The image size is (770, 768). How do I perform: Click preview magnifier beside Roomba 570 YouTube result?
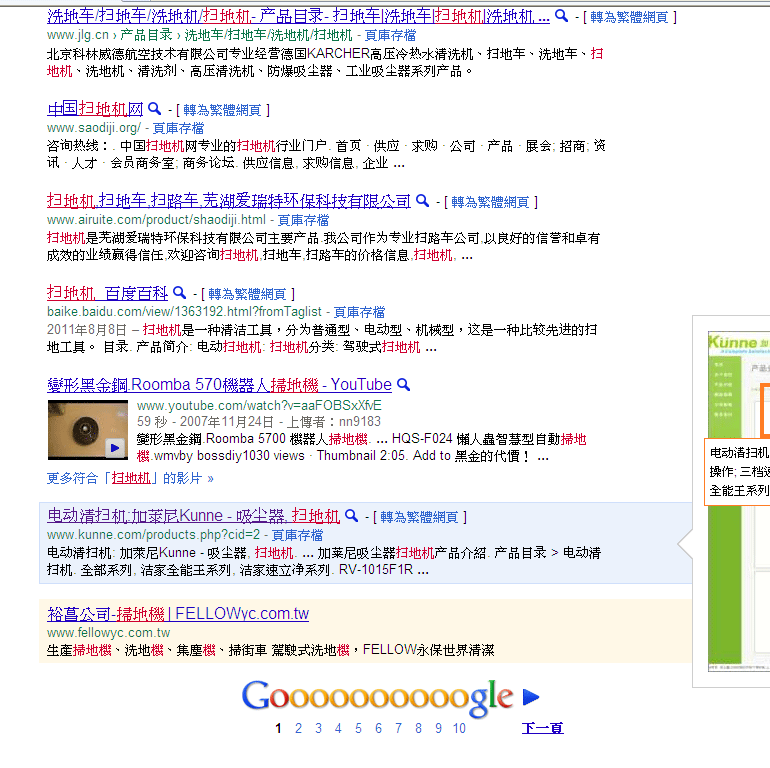coord(404,384)
